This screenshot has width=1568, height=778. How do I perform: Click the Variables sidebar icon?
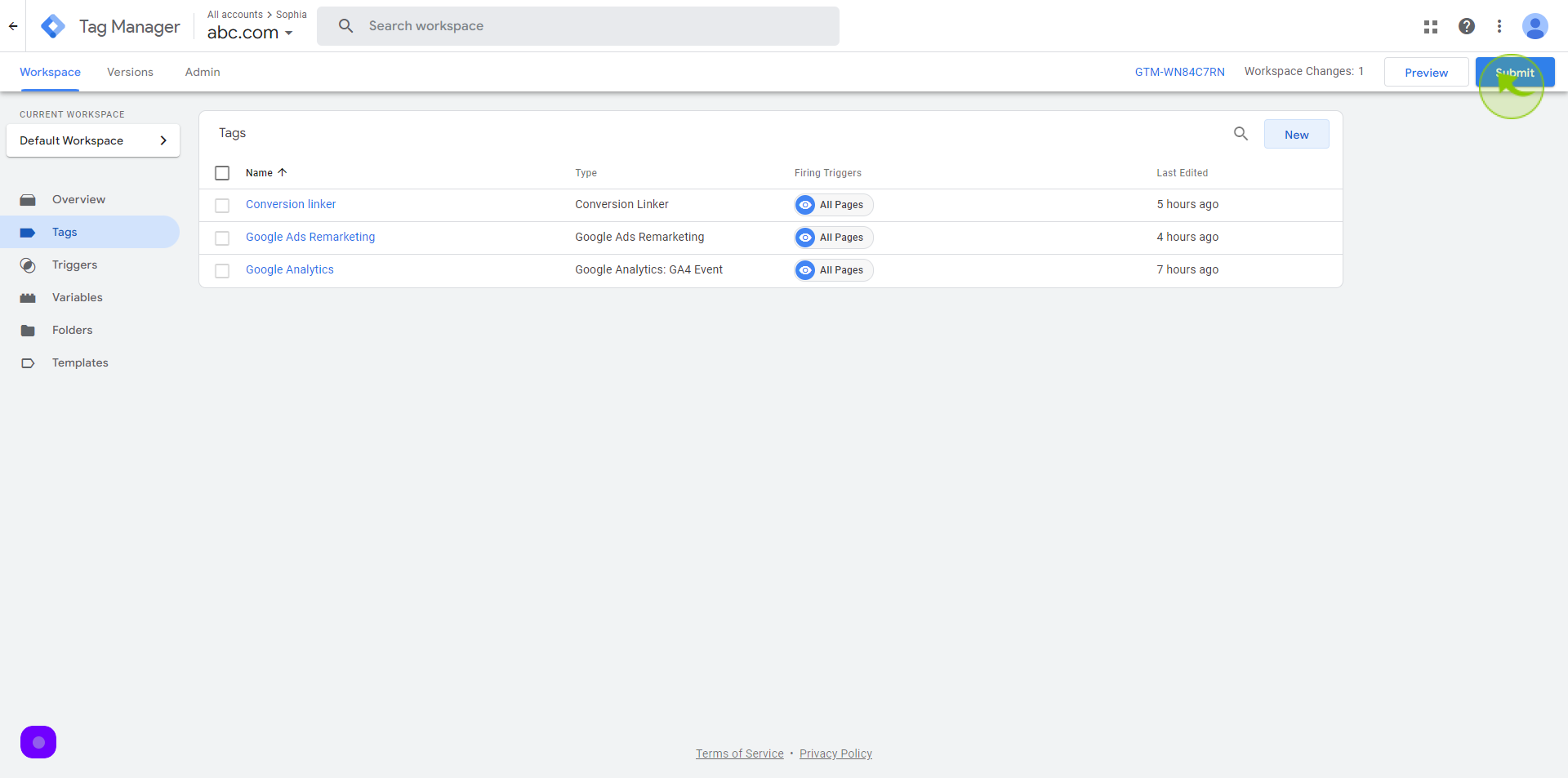pos(28,298)
